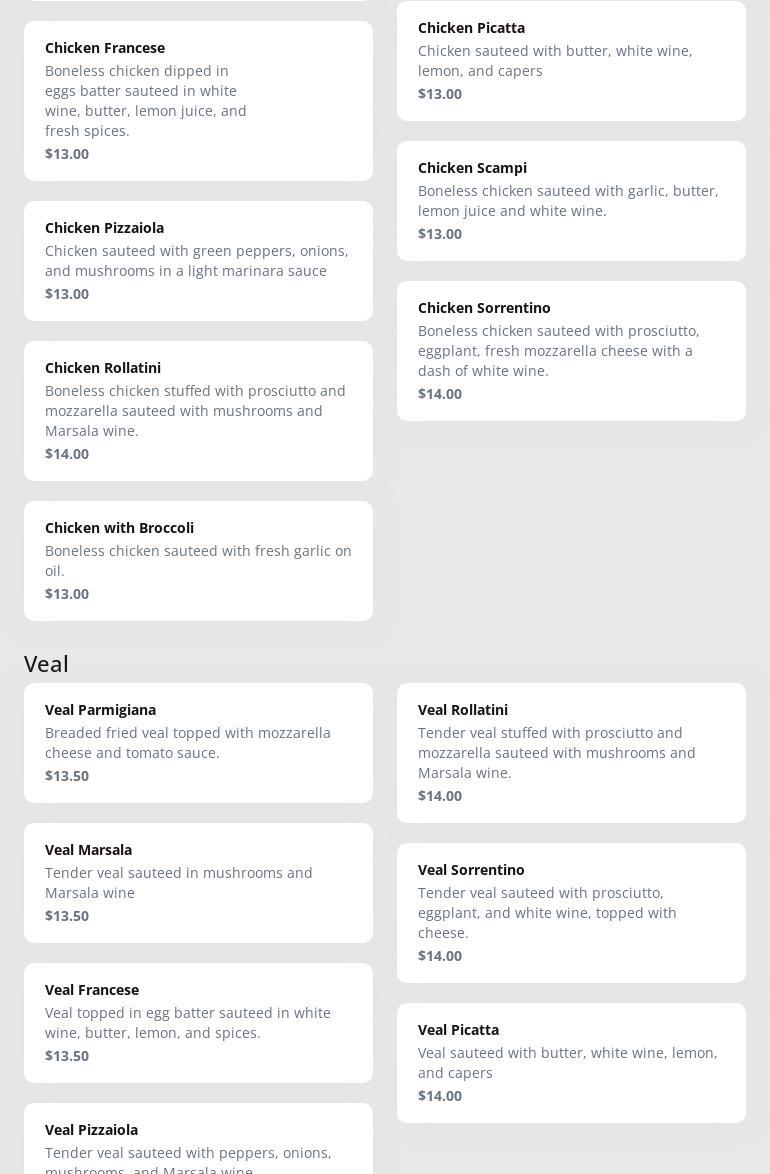This screenshot has height=1174, width=770.
Task: Click the Veal Picatta menu item
Action: point(571,1062)
